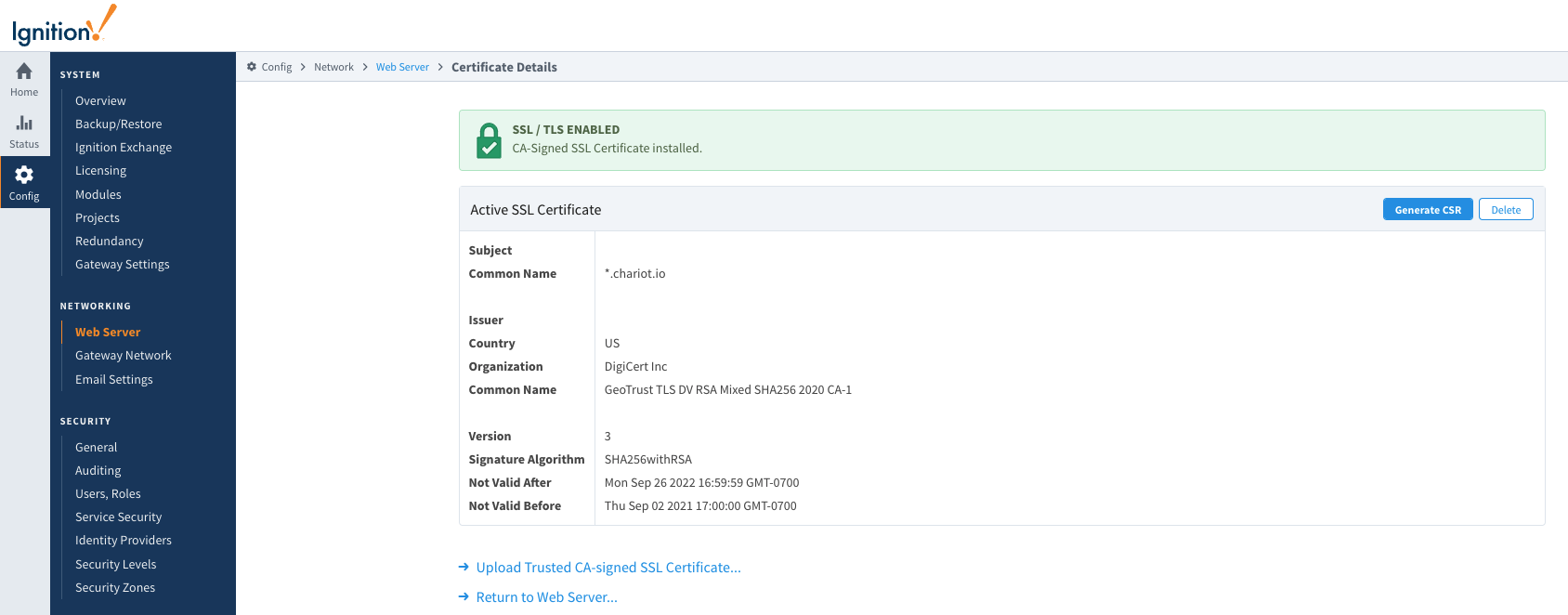Open Overview in System menu
The height and width of the screenshot is (615, 1568).
(x=100, y=100)
